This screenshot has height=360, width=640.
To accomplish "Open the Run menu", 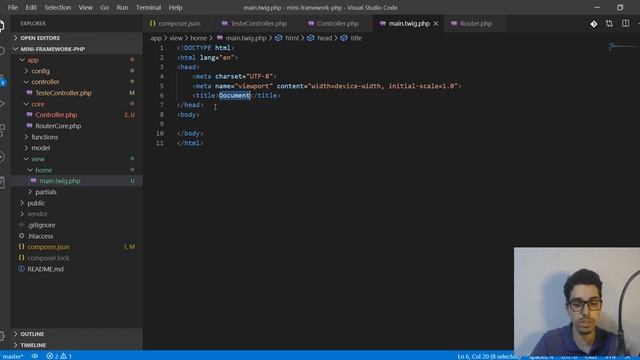I will coord(122,7).
